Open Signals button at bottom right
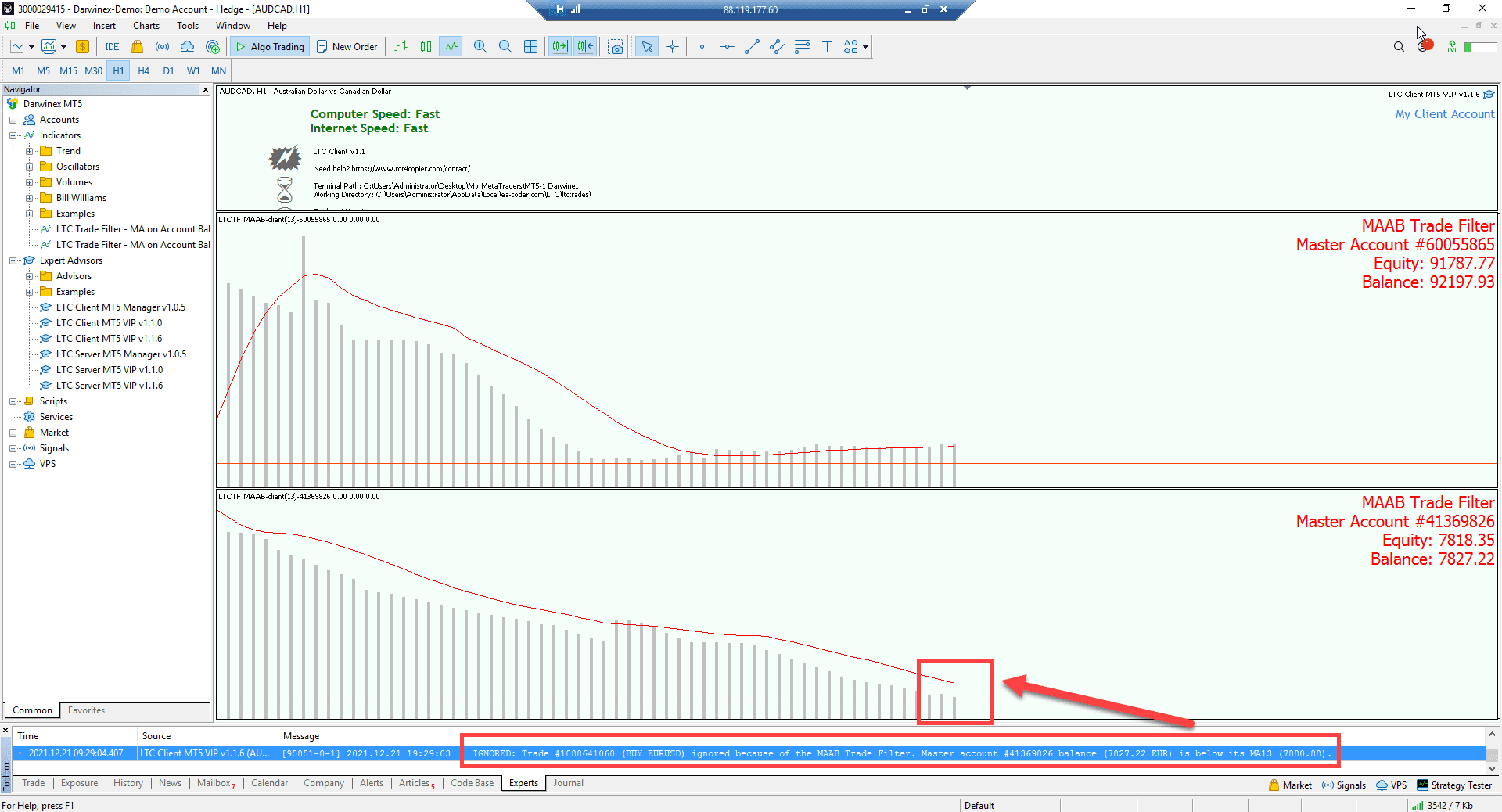This screenshot has height=812, width=1502. (1343, 785)
